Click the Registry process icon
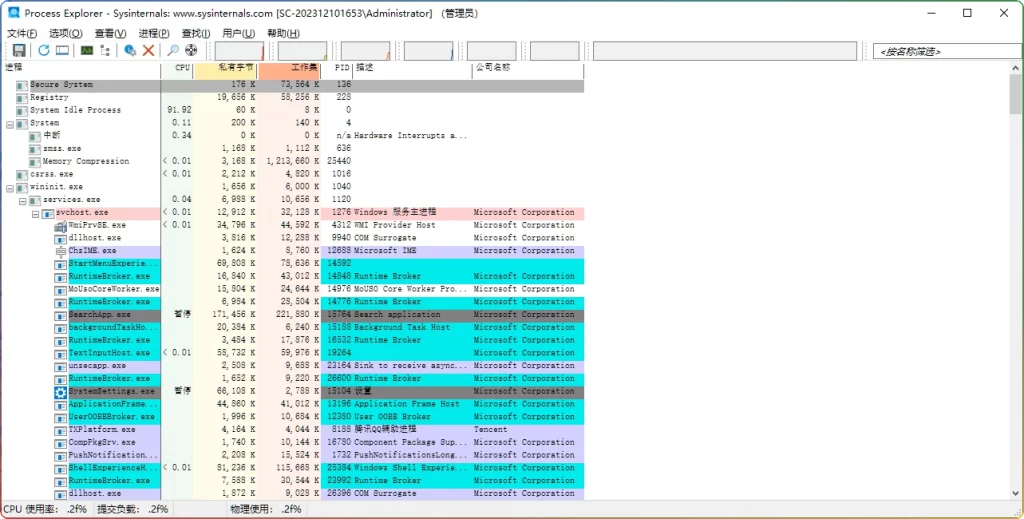This screenshot has width=1024, height=519. (22, 98)
